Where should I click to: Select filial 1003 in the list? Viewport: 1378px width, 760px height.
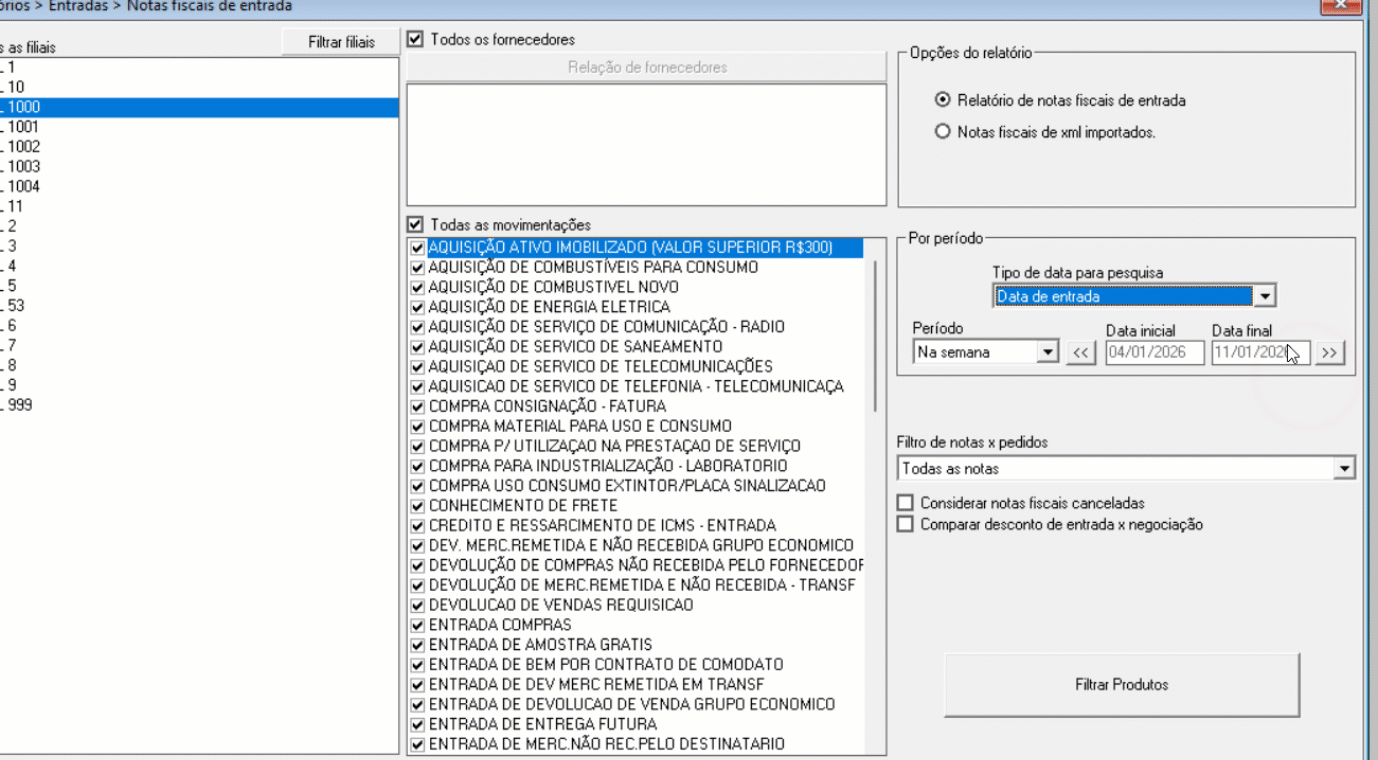click(x=199, y=167)
